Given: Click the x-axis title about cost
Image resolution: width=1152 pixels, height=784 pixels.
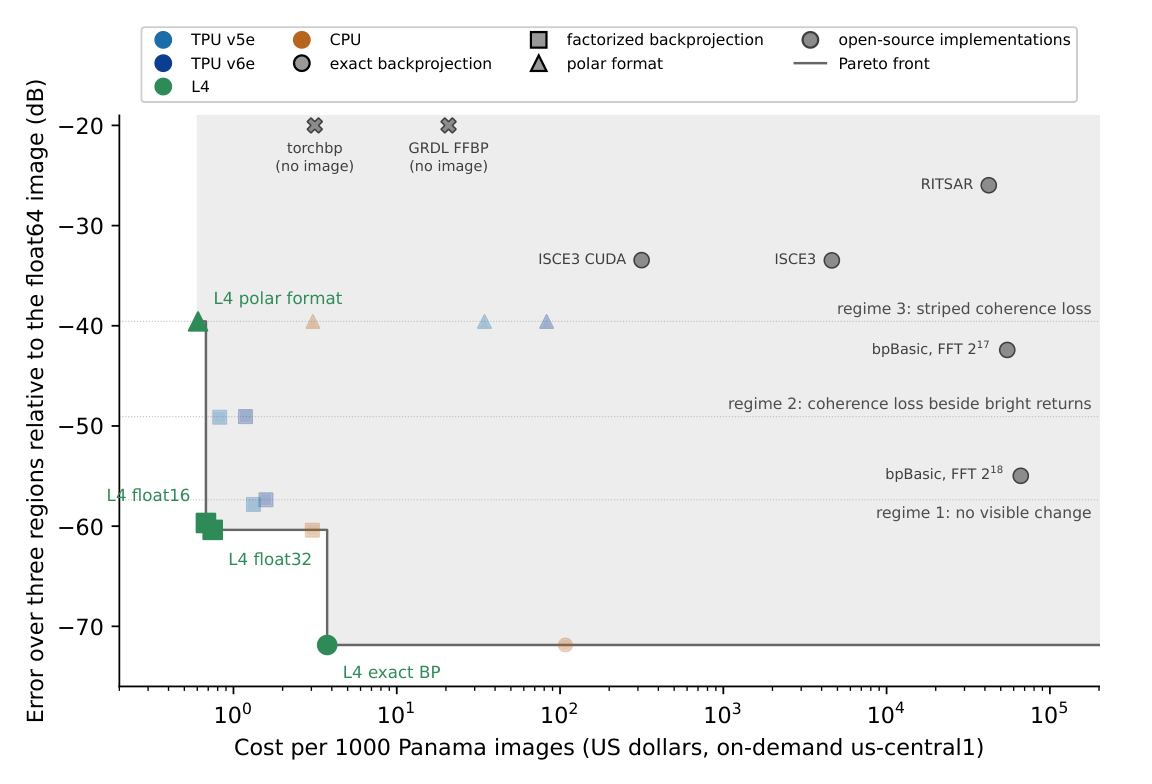Looking at the screenshot, I should coord(608,748).
